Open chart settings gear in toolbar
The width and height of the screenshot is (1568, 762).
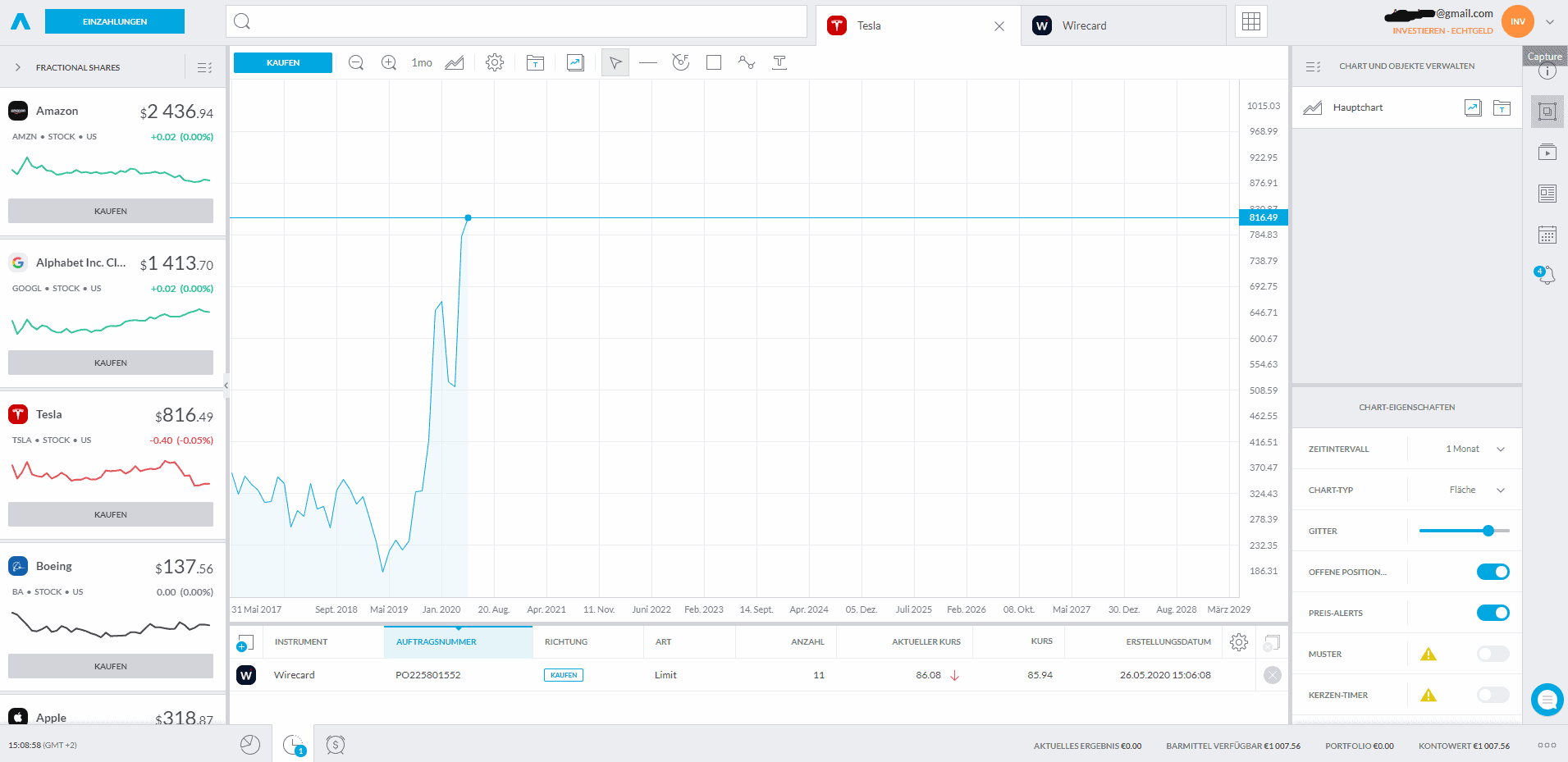click(x=494, y=62)
